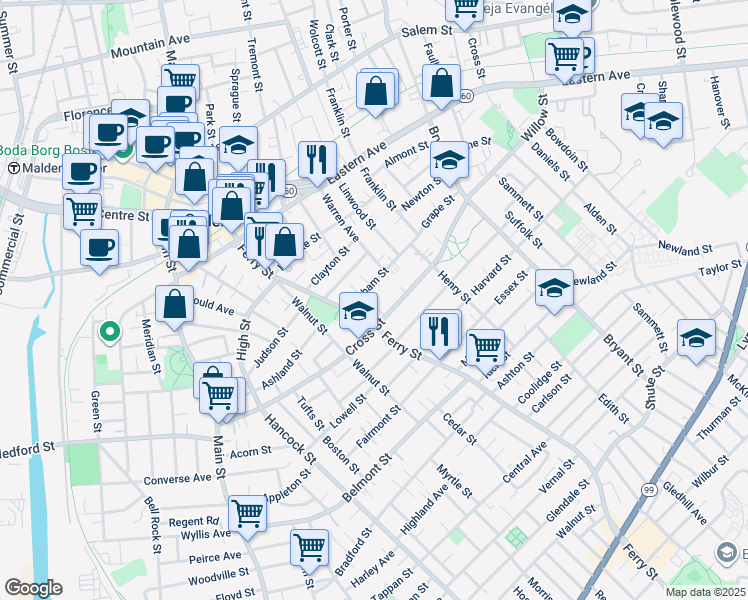Open the coffee cup marker near Commercial St
748x600 pixels.
(99, 248)
